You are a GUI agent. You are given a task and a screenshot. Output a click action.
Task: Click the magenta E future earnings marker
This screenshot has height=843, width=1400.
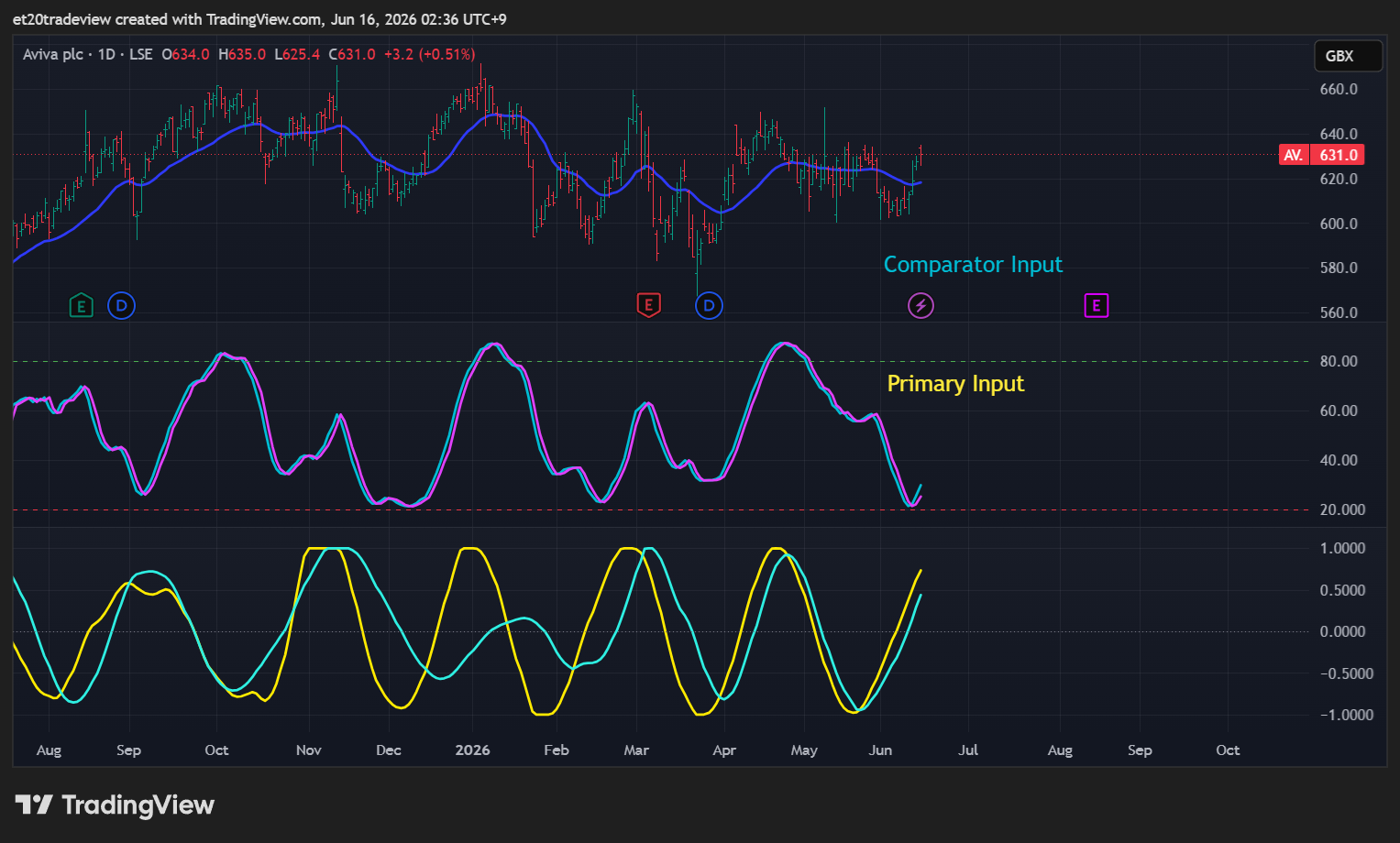(1097, 306)
